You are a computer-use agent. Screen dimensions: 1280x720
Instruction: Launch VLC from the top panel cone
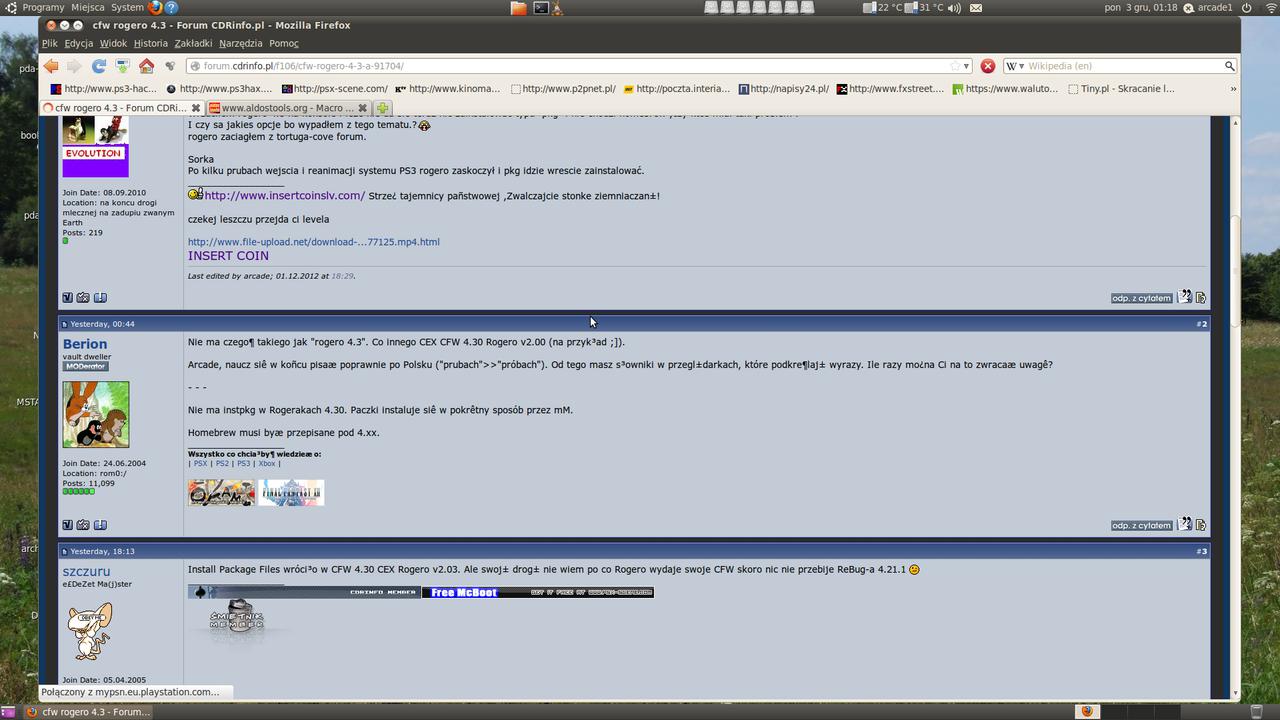click(x=557, y=7)
